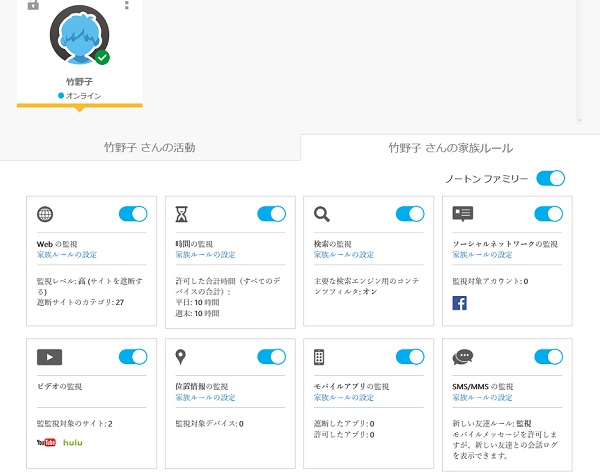600x474 pixels.
Task: Click the 許可したアプリ: 0 text
Action: tap(344, 435)
